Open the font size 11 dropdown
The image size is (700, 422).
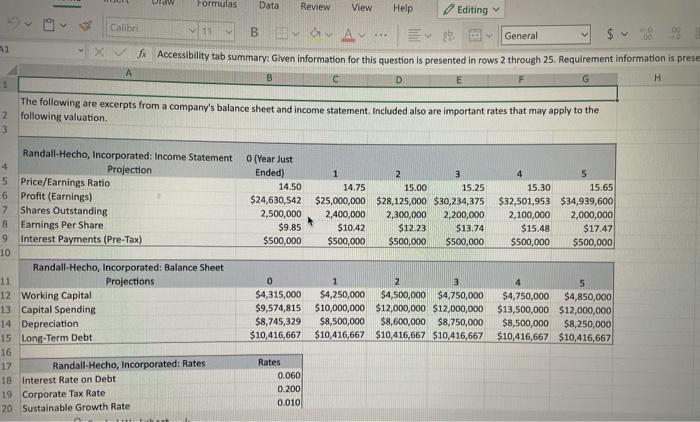[x=229, y=32]
